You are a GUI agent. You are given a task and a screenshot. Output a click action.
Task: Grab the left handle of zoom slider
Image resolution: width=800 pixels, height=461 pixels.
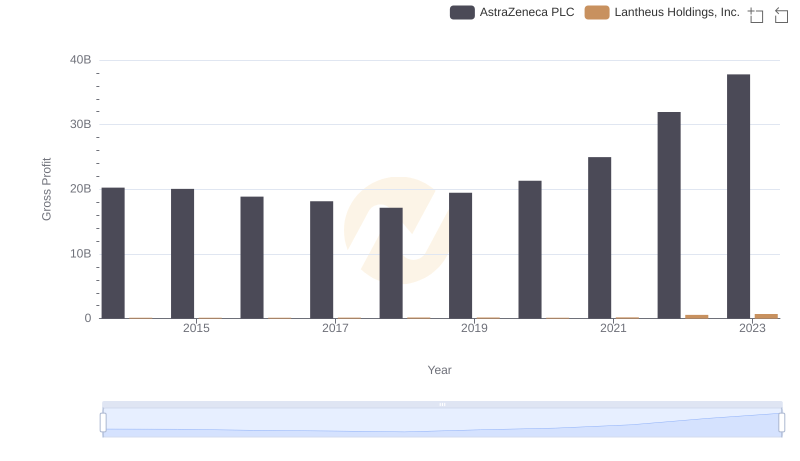(x=103, y=423)
